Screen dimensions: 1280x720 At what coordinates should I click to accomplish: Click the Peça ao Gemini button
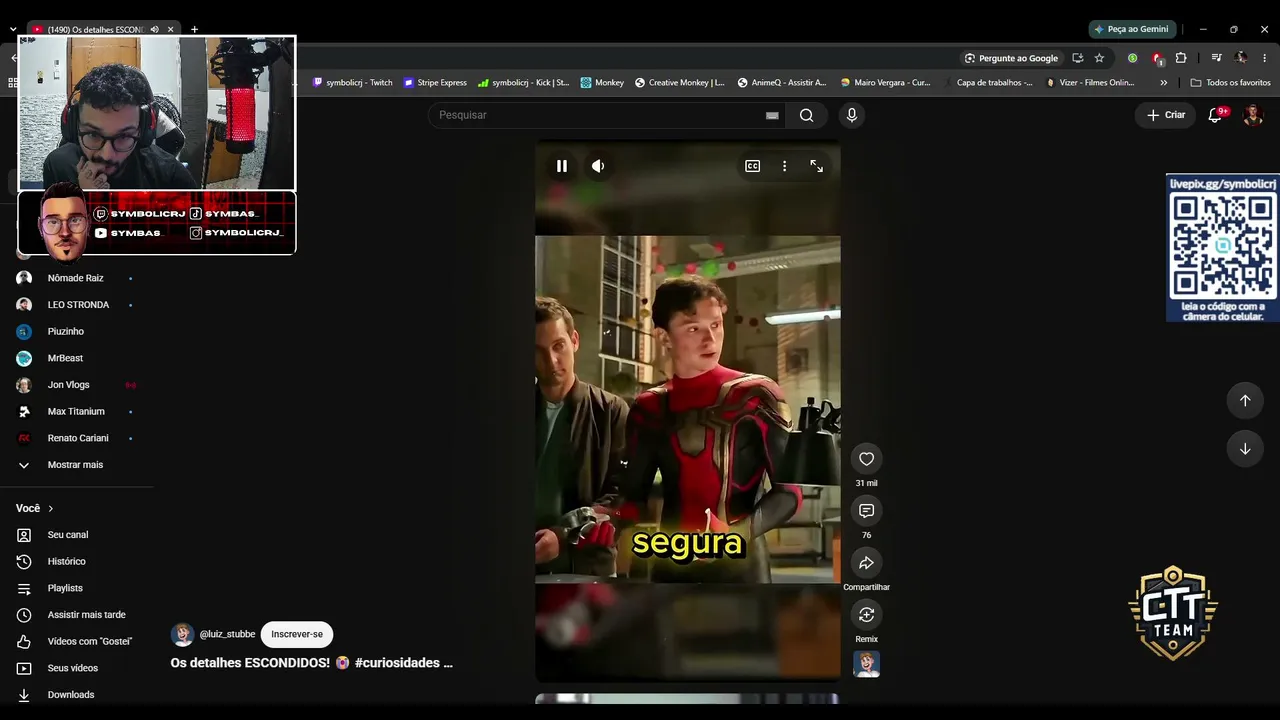point(1132,29)
